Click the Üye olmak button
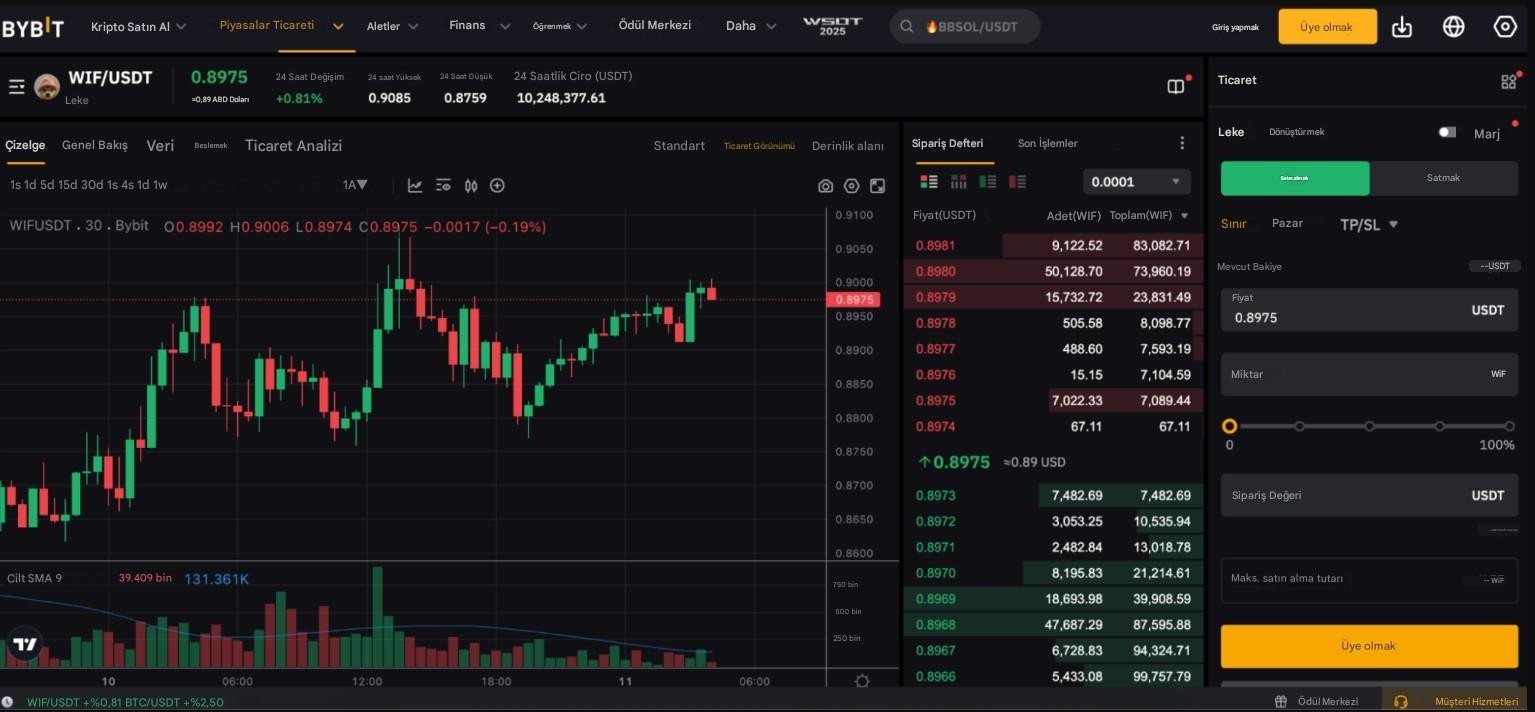1535x712 pixels. pyautogui.click(x=1368, y=645)
